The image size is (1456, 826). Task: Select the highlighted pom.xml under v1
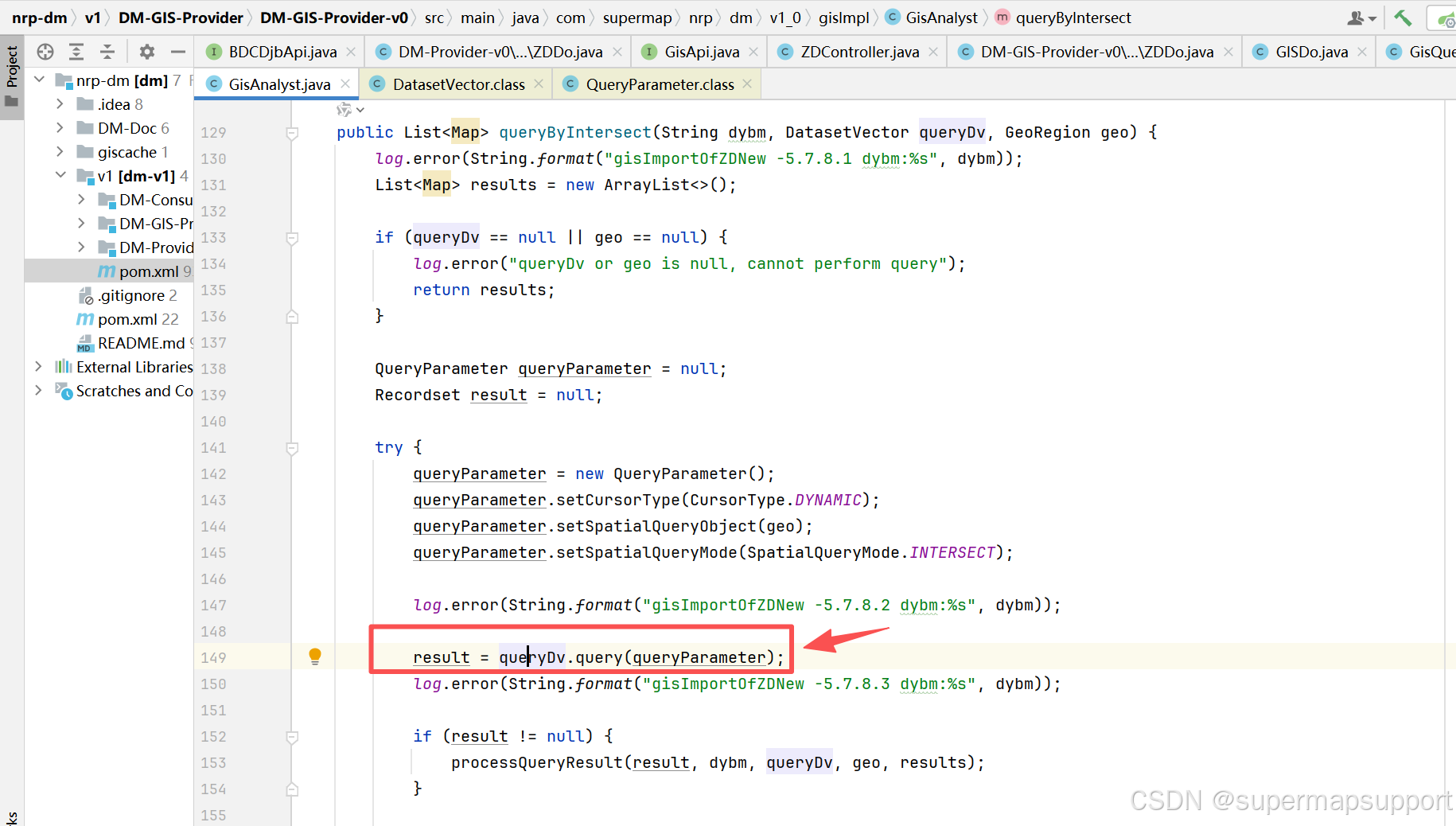[x=109, y=271]
